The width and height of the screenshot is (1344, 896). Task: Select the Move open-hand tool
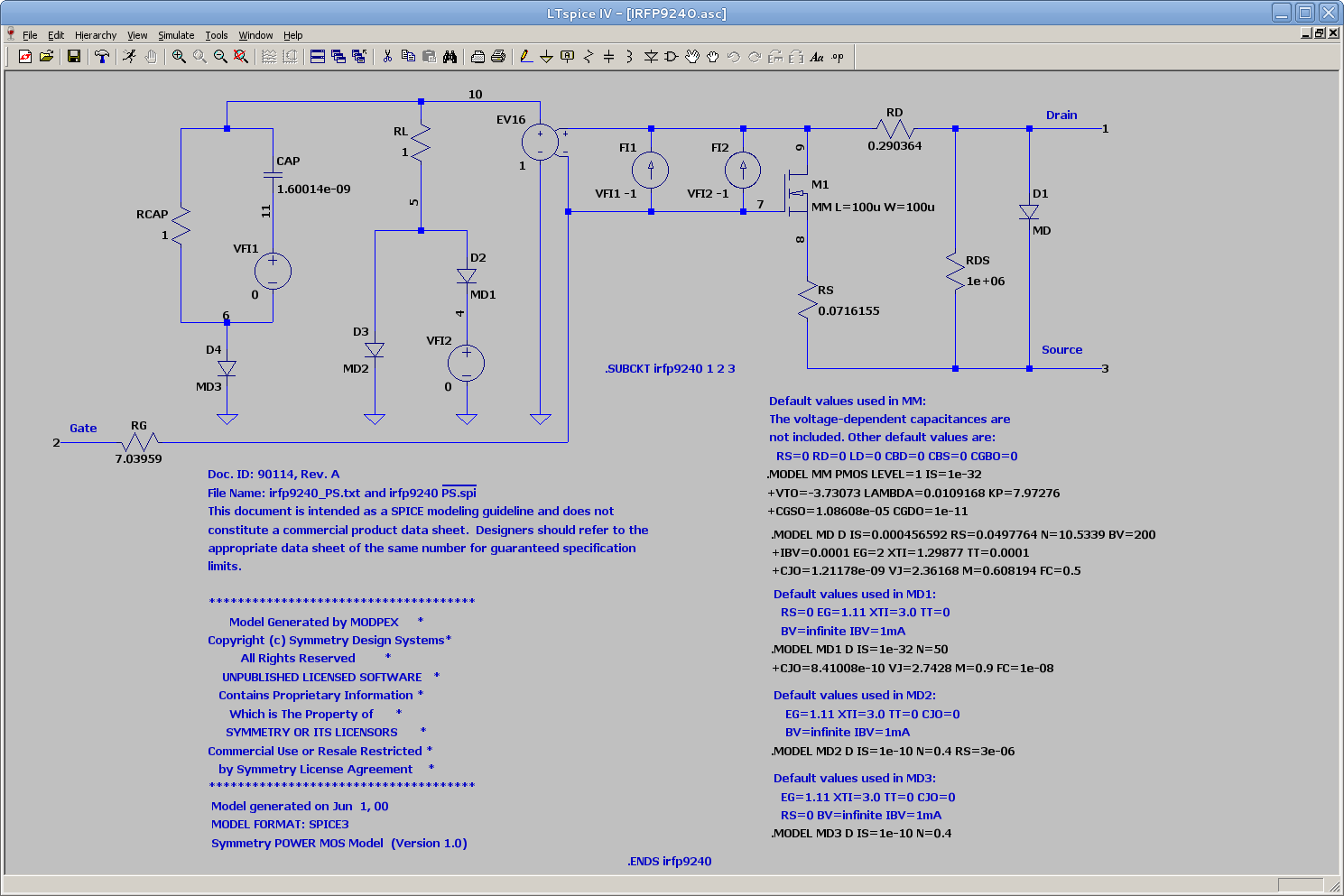(692, 57)
